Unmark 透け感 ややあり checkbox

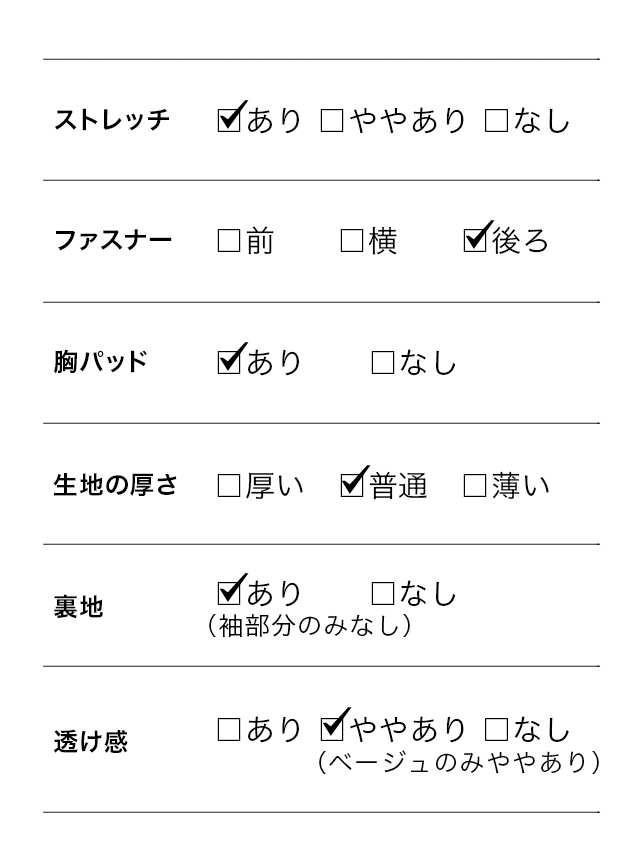332,729
